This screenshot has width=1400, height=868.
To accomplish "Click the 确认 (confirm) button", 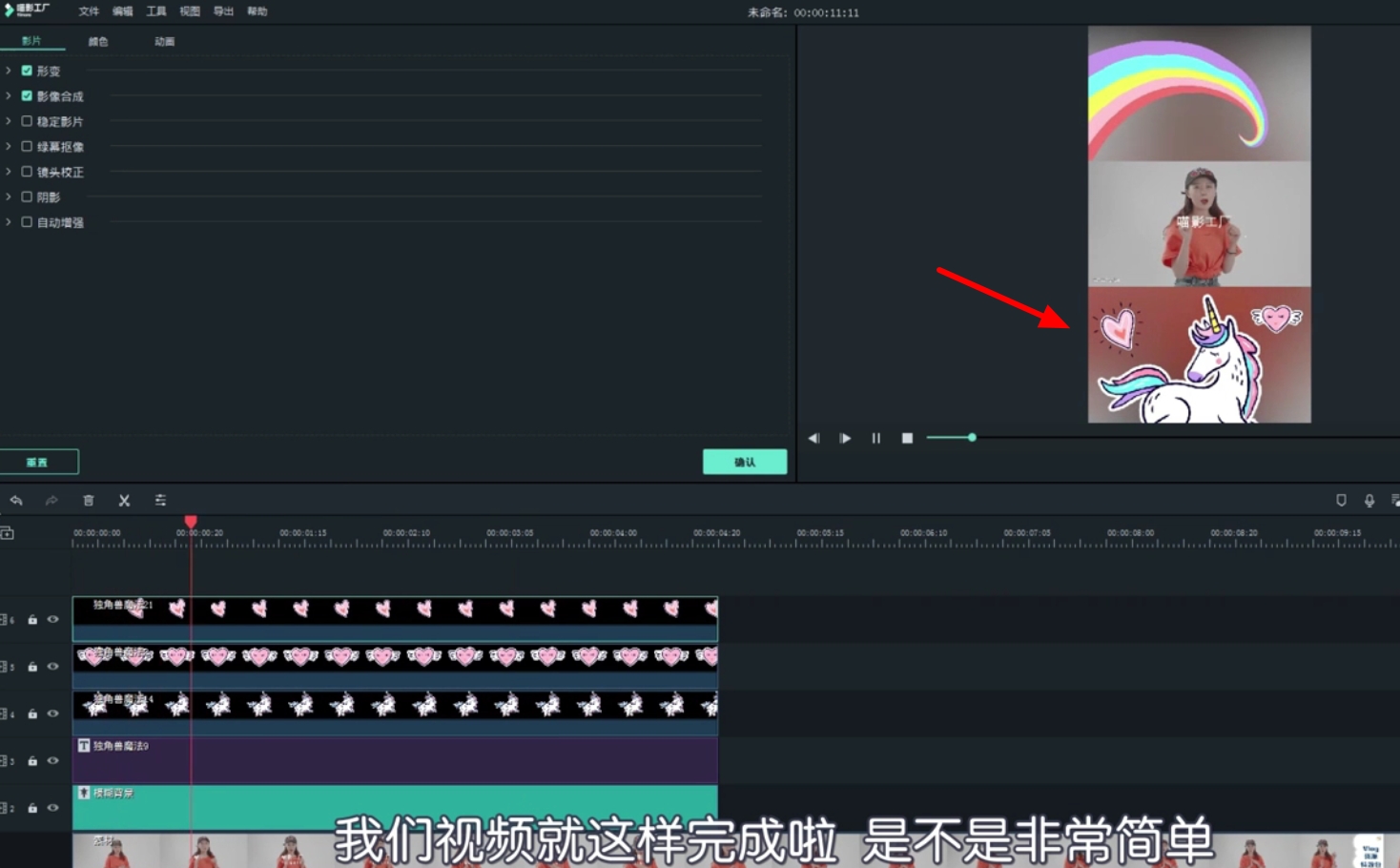I will (x=745, y=461).
